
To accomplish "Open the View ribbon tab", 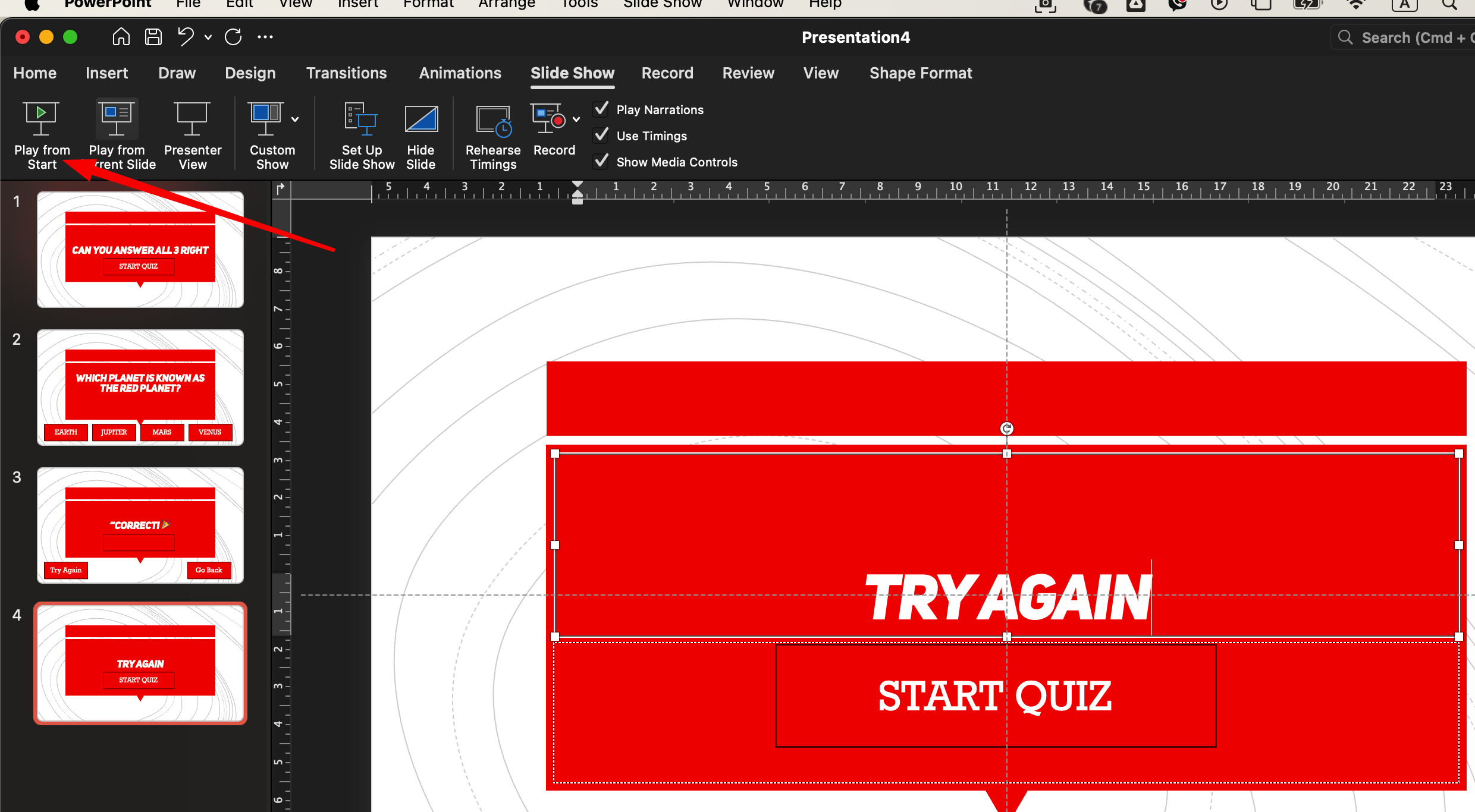I will pos(821,73).
